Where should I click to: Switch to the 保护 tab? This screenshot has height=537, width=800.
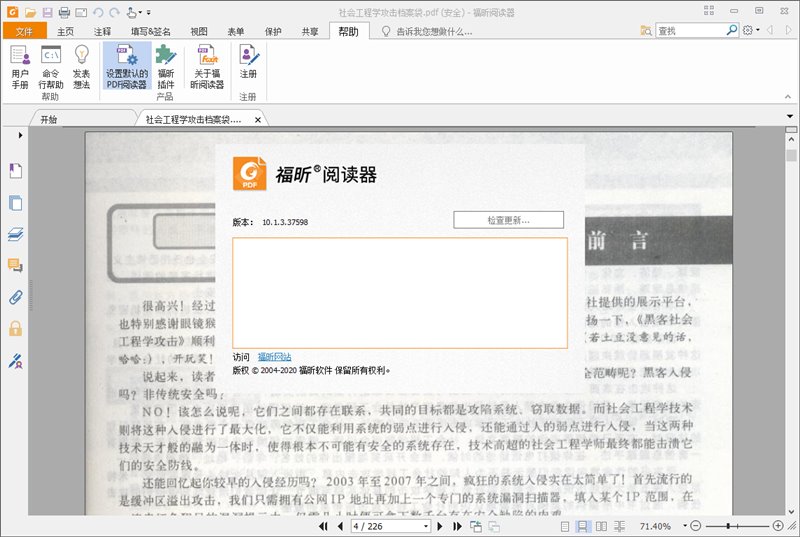pos(273,32)
